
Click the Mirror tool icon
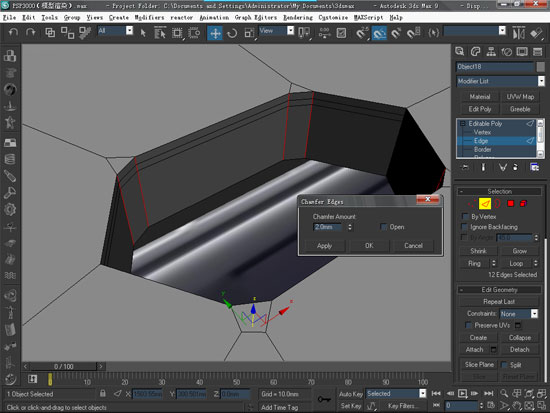pos(518,33)
